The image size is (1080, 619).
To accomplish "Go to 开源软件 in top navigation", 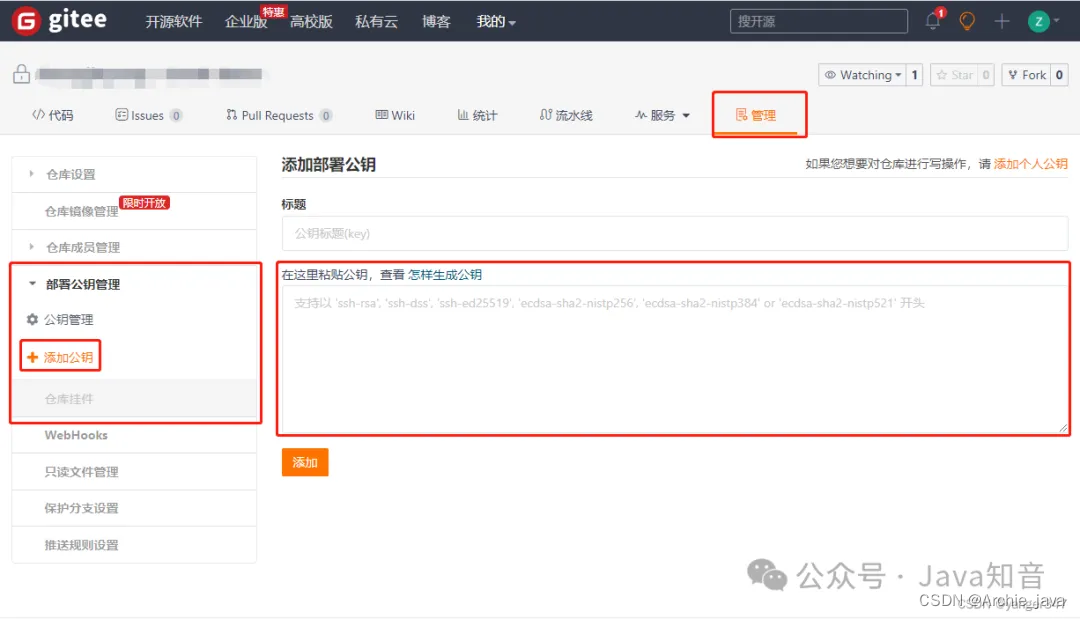I will 174,21.
